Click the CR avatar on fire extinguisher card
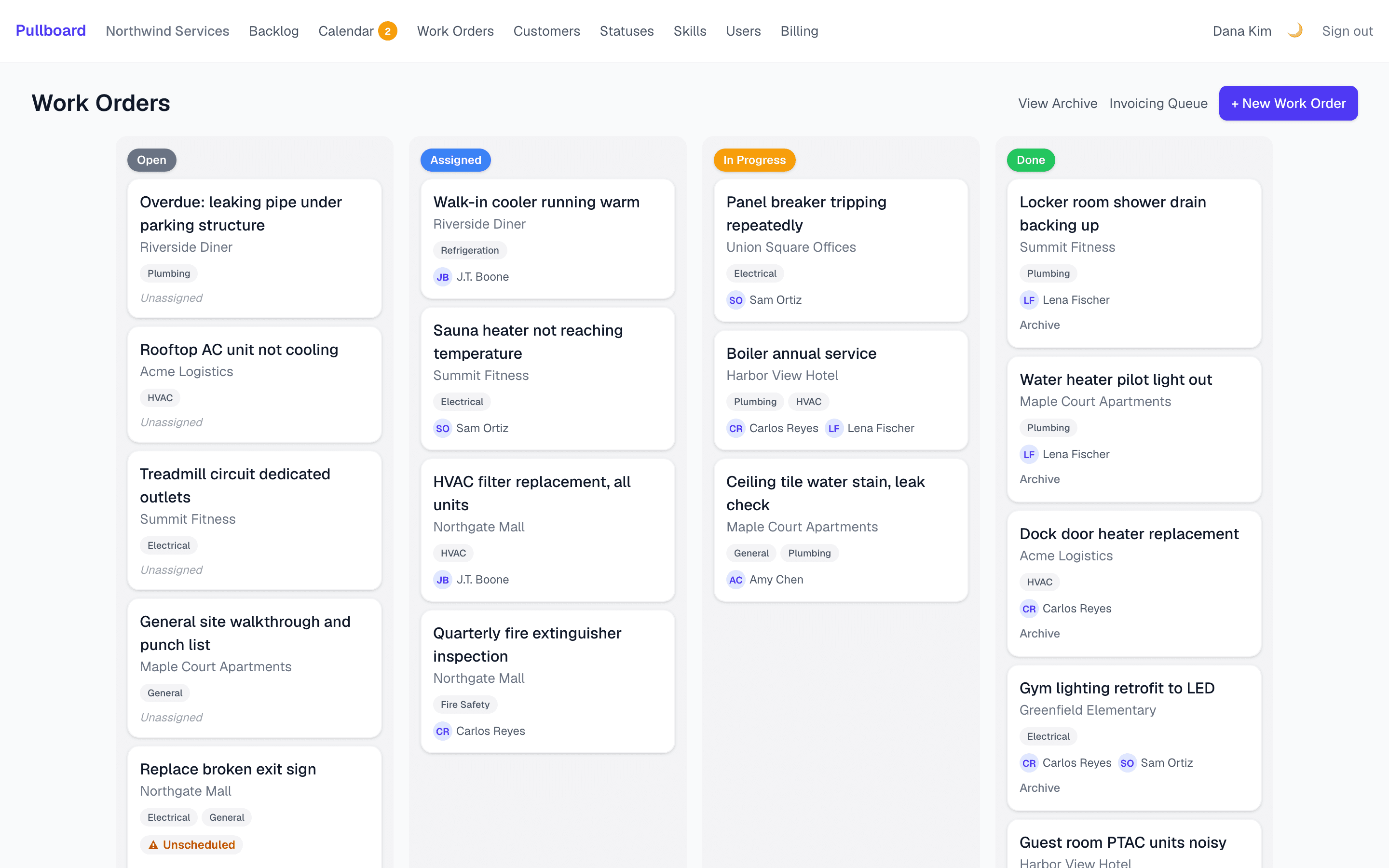This screenshot has width=1389, height=868. click(443, 731)
